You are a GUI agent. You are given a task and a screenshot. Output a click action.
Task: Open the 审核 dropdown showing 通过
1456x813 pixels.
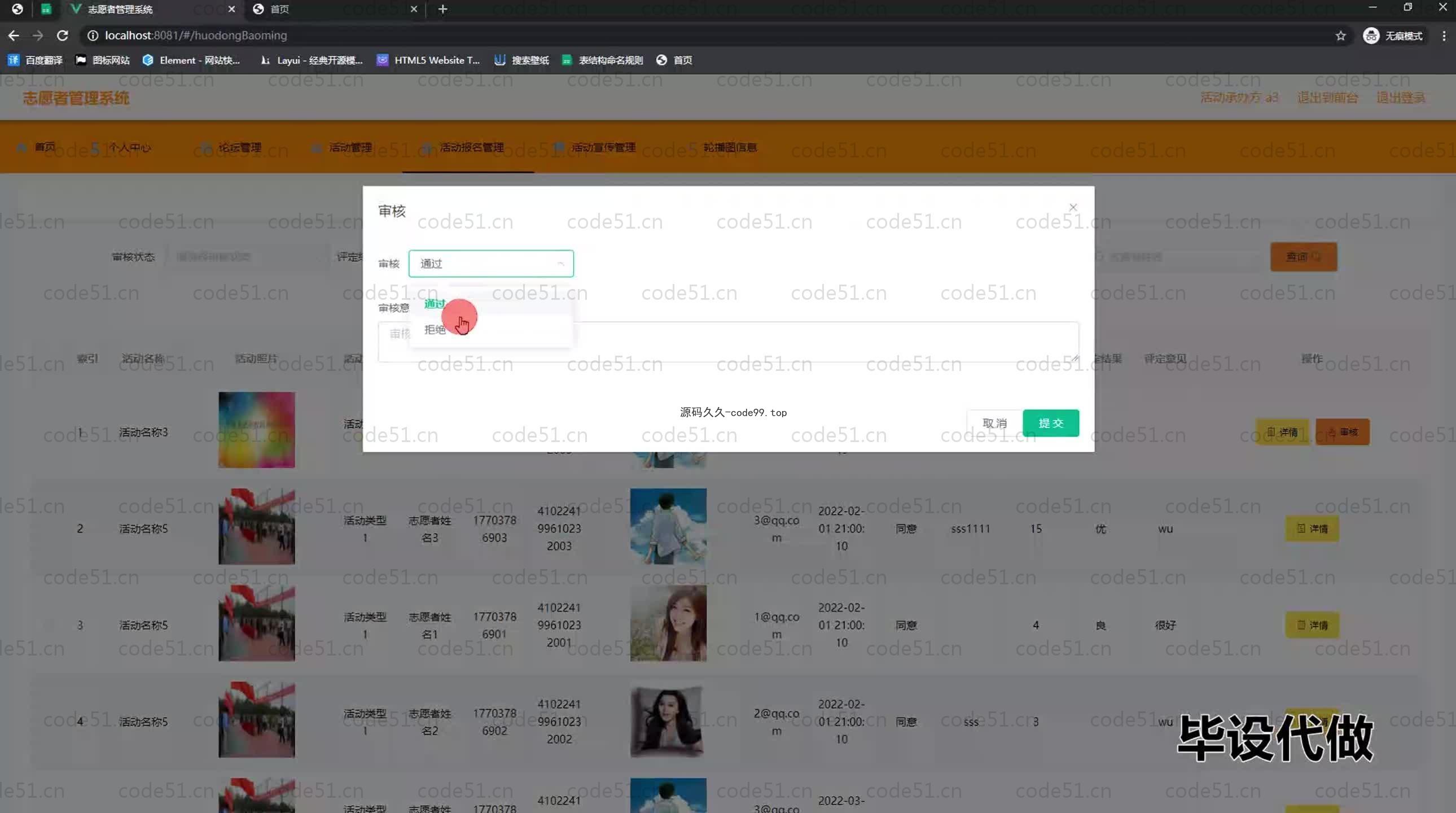[490, 264]
